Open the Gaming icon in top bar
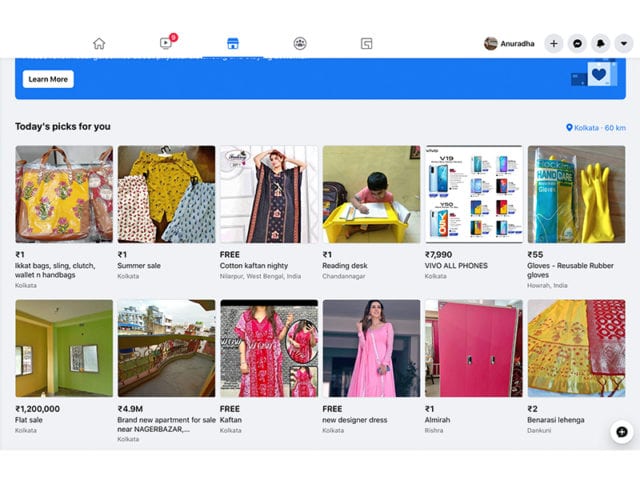Image resolution: width=640 pixels, height=480 pixels. pyautogui.click(x=367, y=43)
